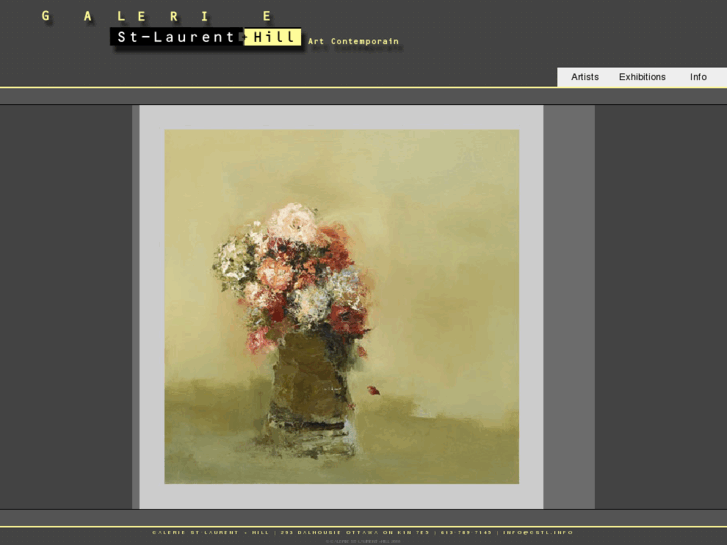Click the yellow Hill logo badge
727x545 pixels.
point(273,37)
